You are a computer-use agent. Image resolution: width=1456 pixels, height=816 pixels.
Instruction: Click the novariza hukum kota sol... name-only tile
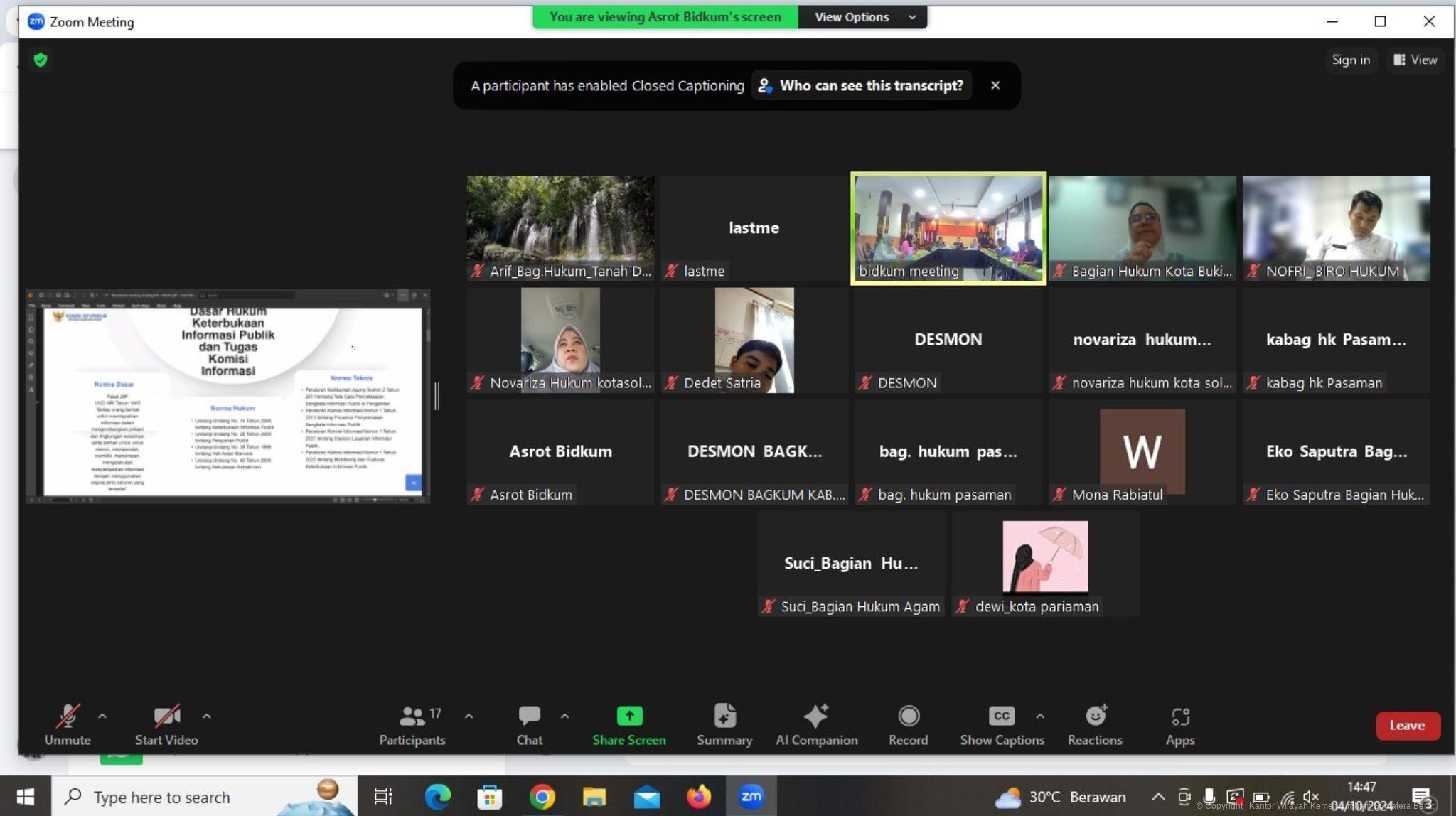tap(1142, 340)
